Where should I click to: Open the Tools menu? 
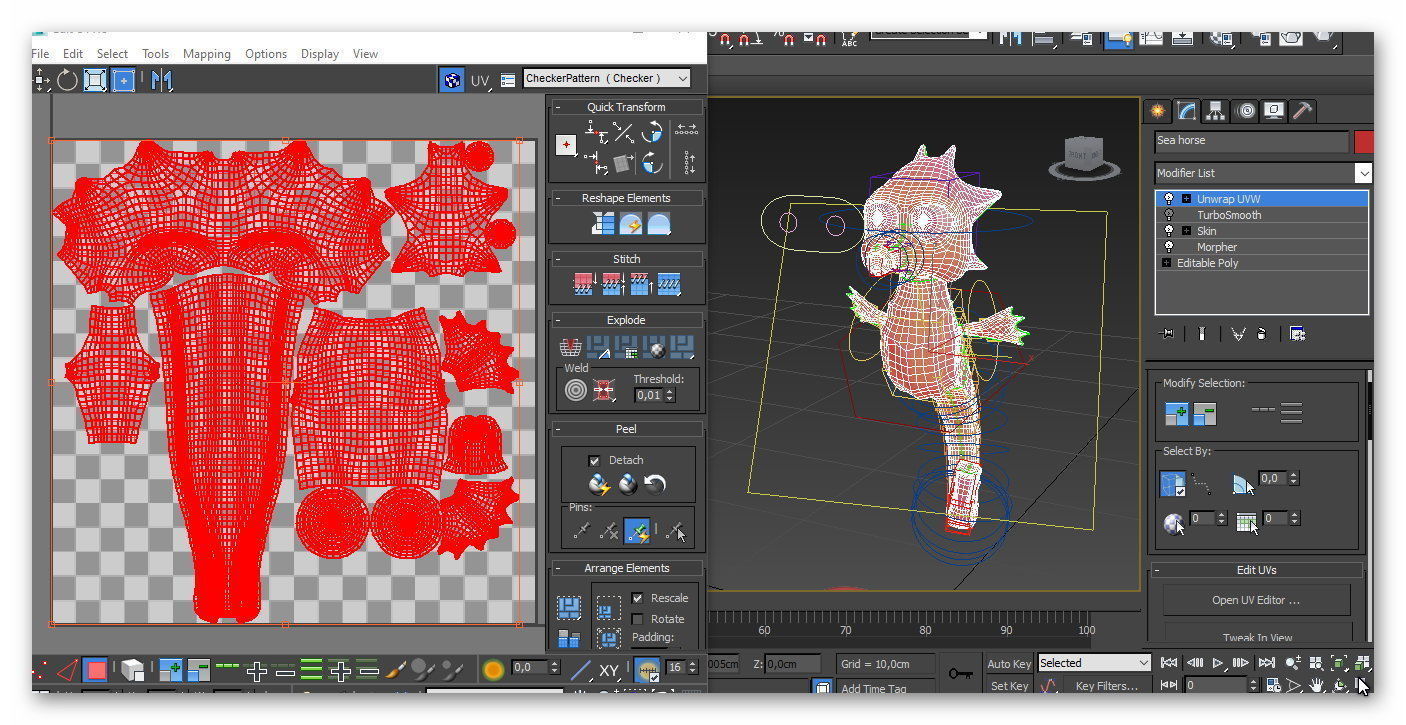pos(155,54)
